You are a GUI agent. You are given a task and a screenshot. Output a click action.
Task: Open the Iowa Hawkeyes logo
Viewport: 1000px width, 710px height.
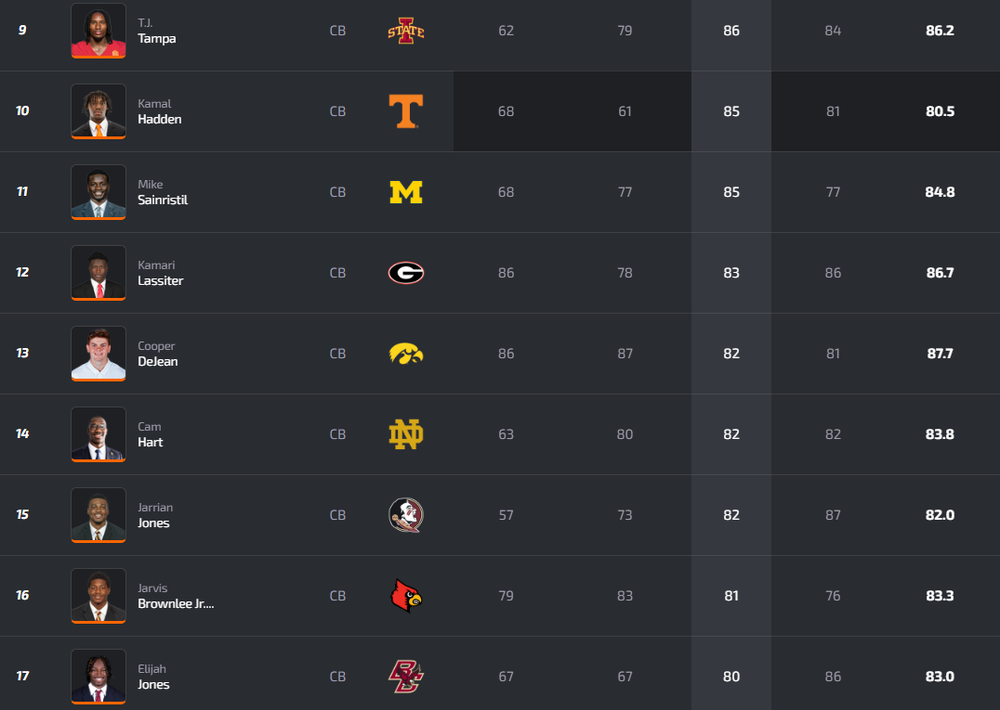pos(405,353)
